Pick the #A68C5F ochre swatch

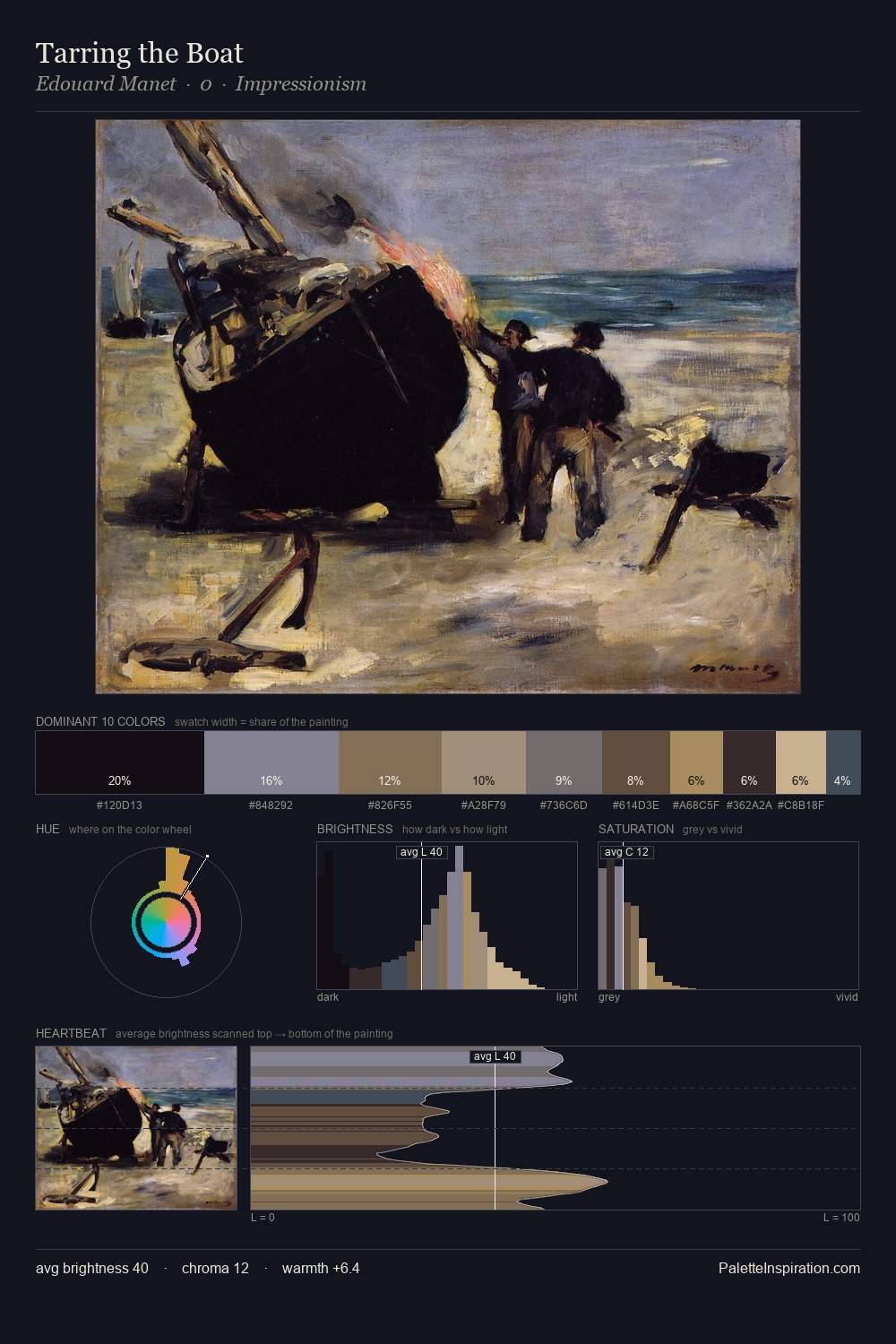[696, 762]
